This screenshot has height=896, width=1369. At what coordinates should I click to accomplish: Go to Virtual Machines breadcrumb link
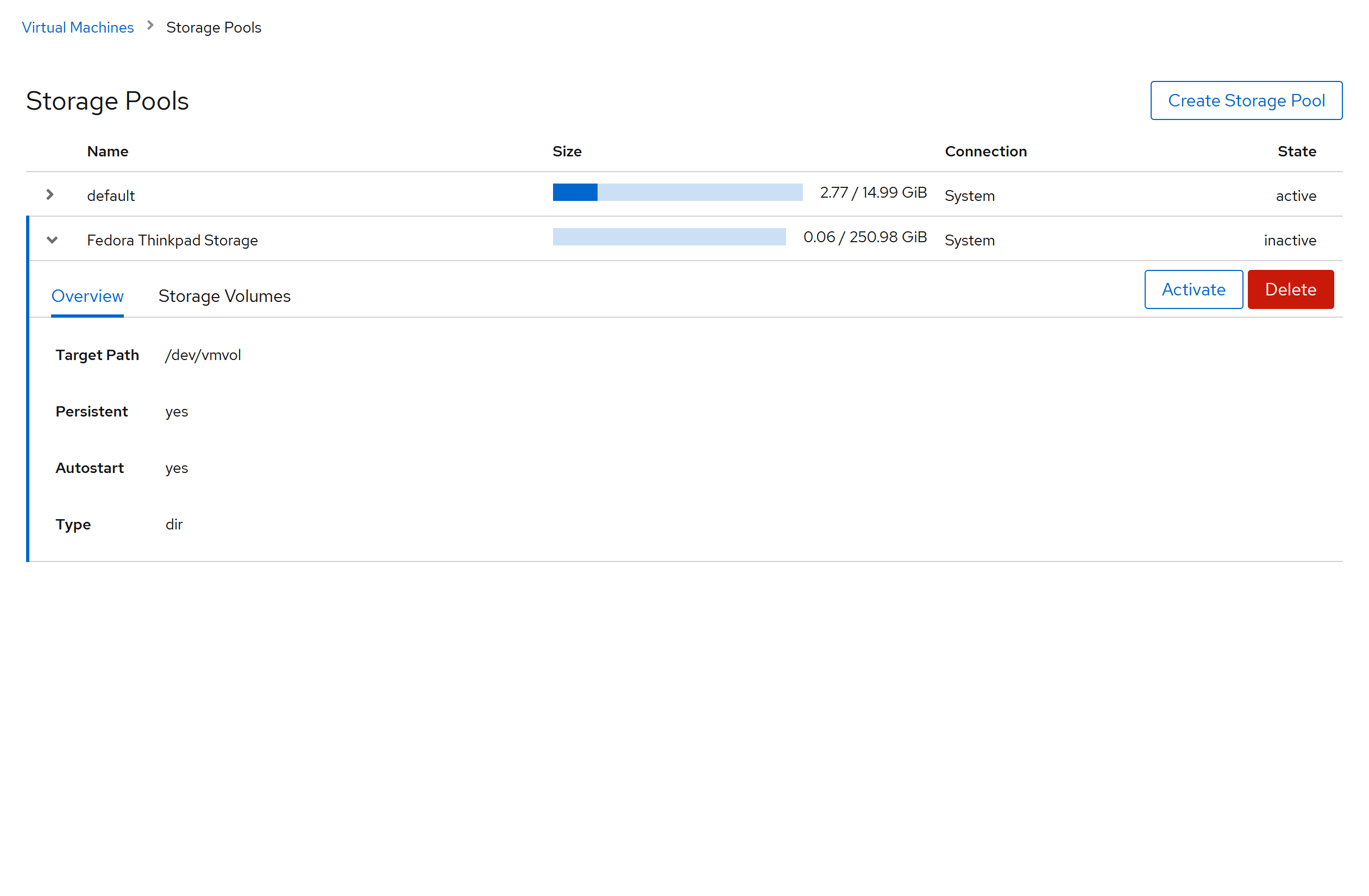tap(78, 27)
